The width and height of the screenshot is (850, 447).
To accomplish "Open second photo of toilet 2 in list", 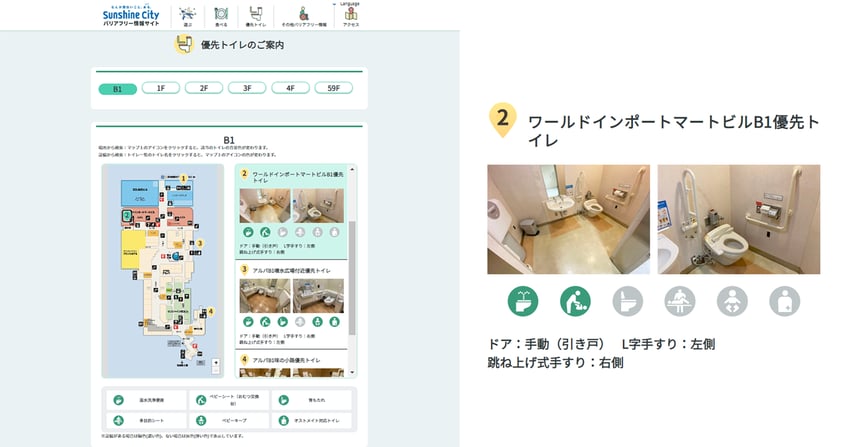I will point(318,206).
